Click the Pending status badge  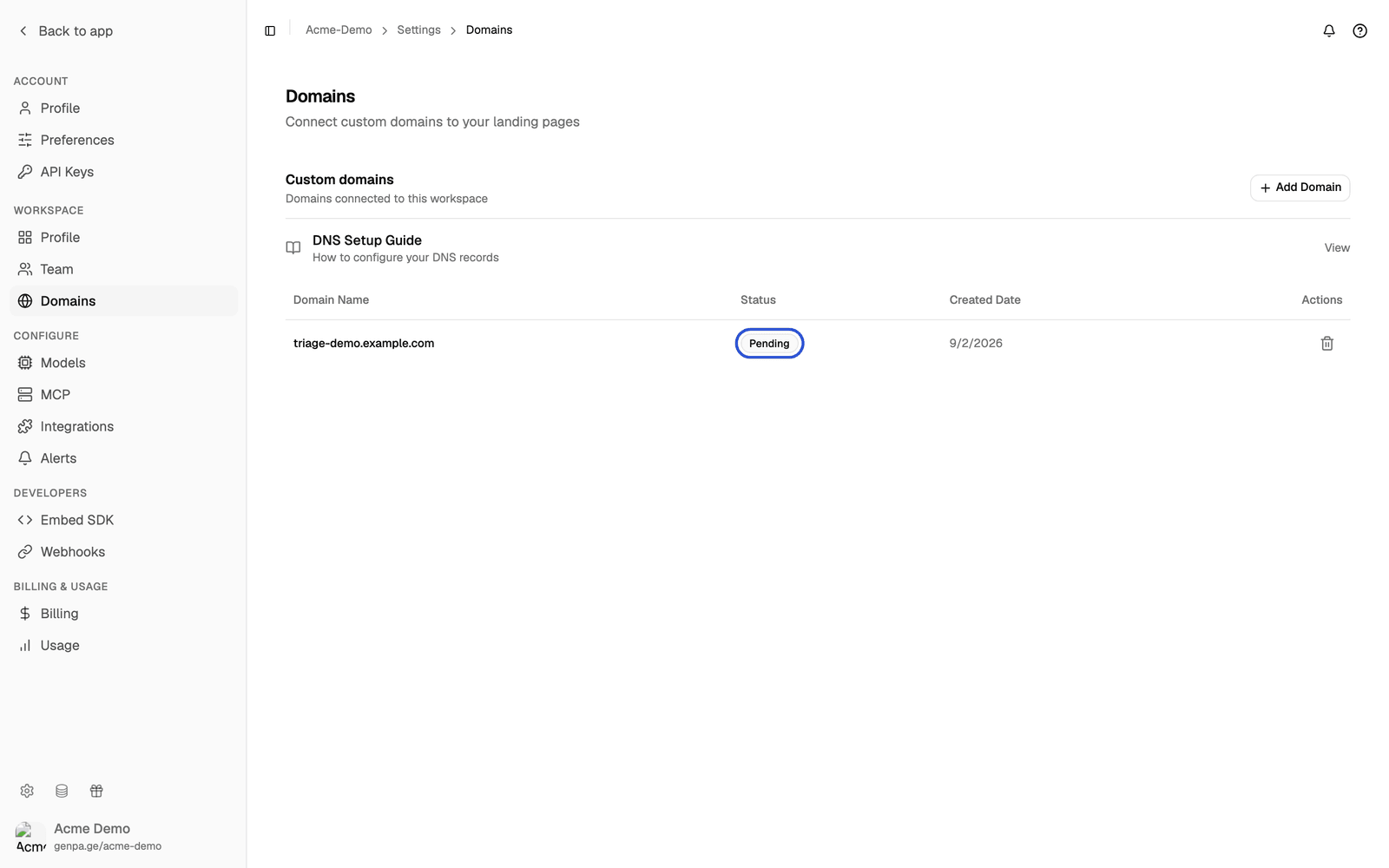(x=769, y=344)
